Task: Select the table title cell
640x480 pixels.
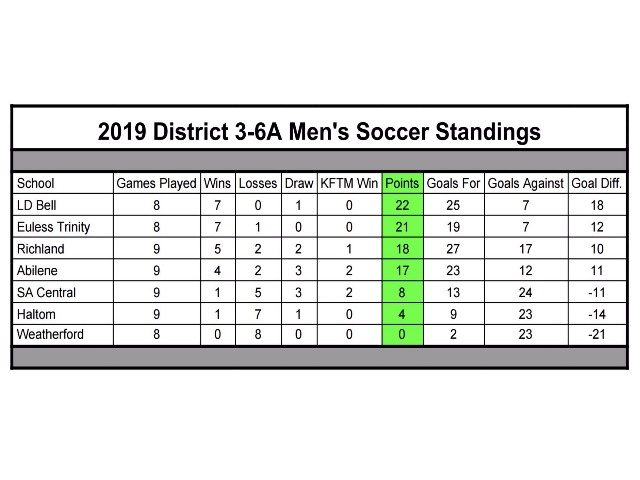Action: (319, 128)
